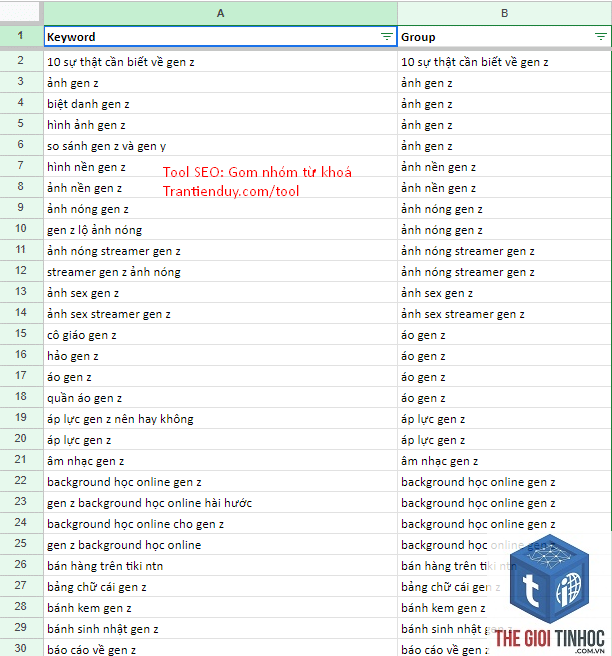Click cell 'bánh kem gen z' in column A
612x656 pixels.
pos(220,607)
